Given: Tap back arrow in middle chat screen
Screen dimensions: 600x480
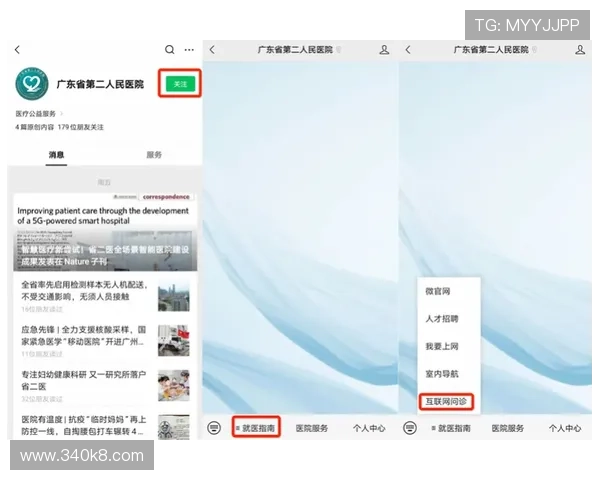Looking at the screenshot, I should tap(213, 50).
